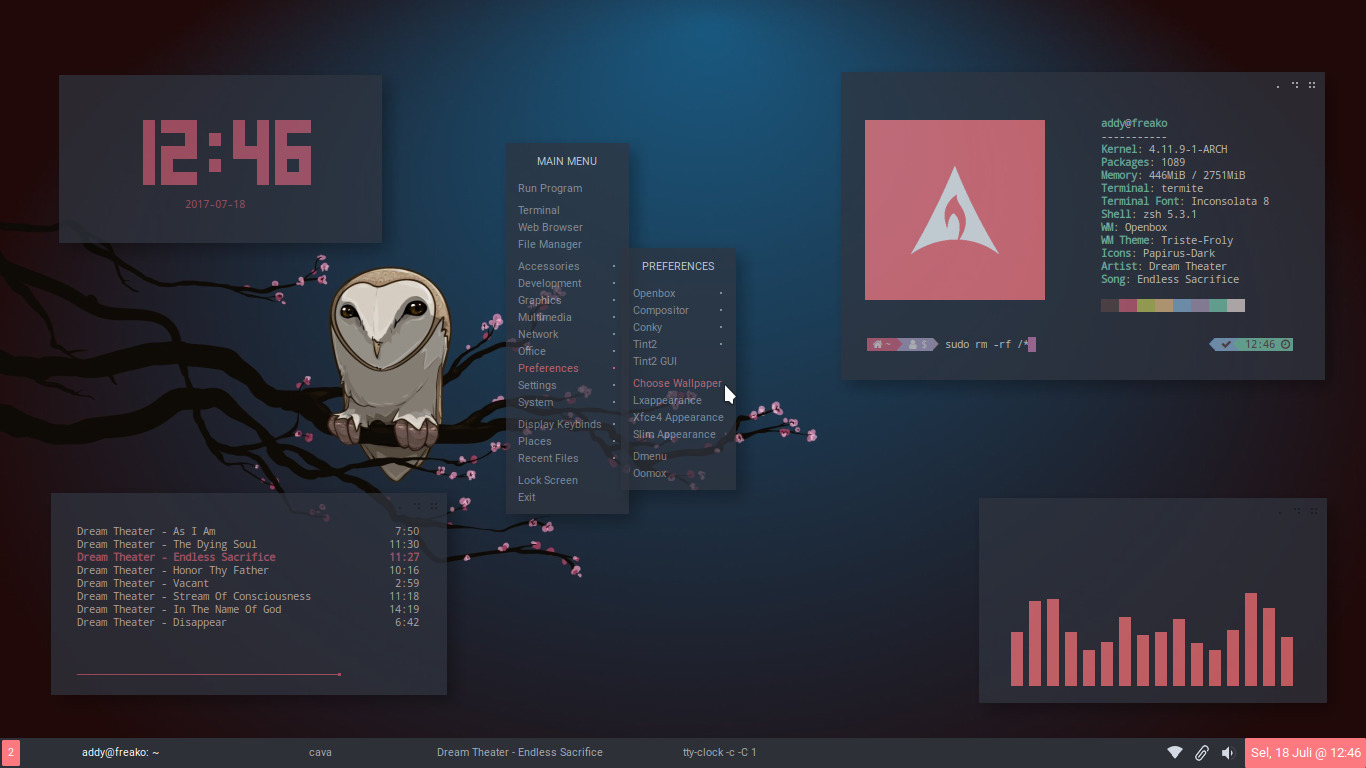Click the Arch logo image in terminal
1366x768 pixels.
[955, 210]
